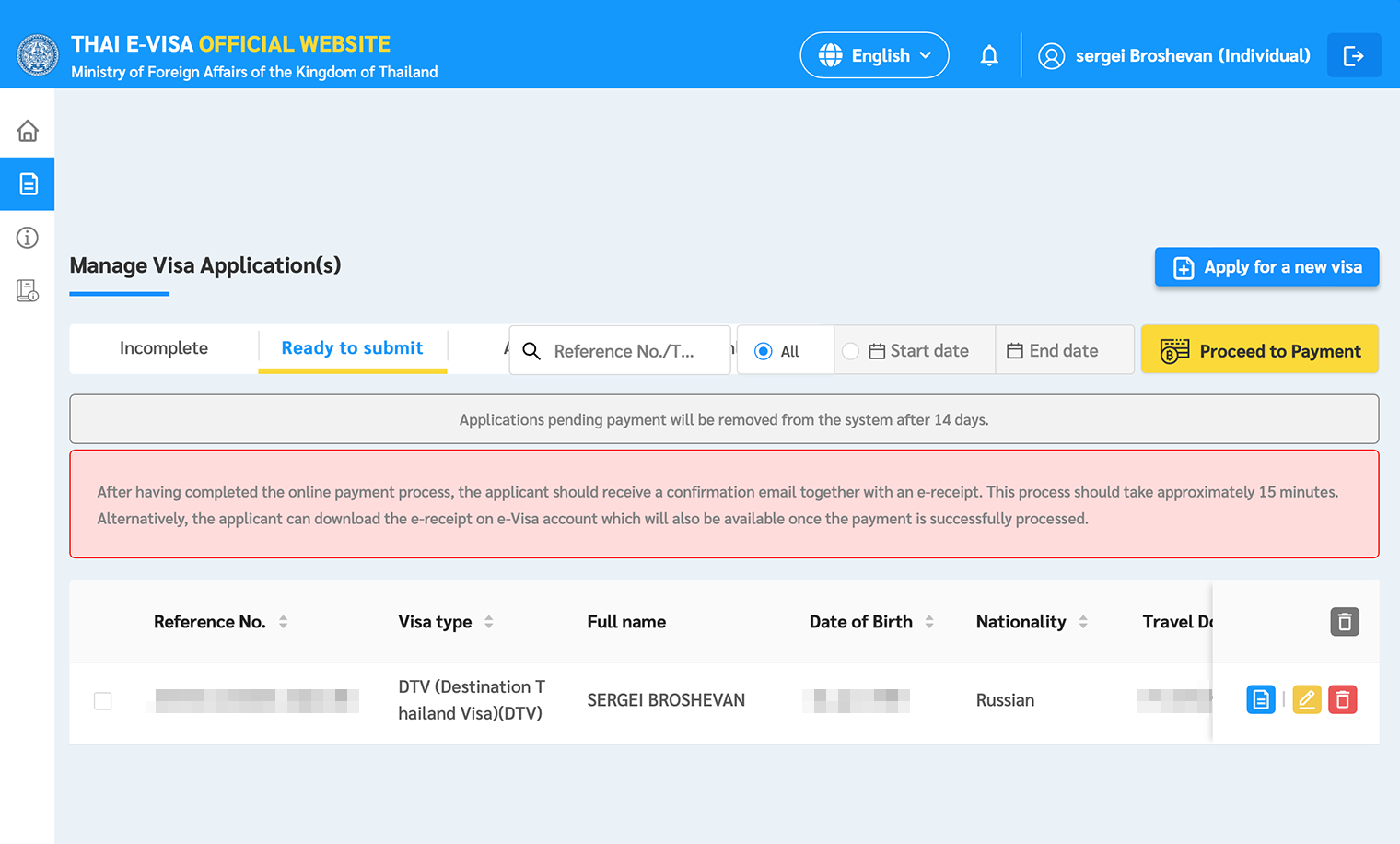Click the Full name column header
The width and height of the screenshot is (1400, 844).
tap(626, 622)
